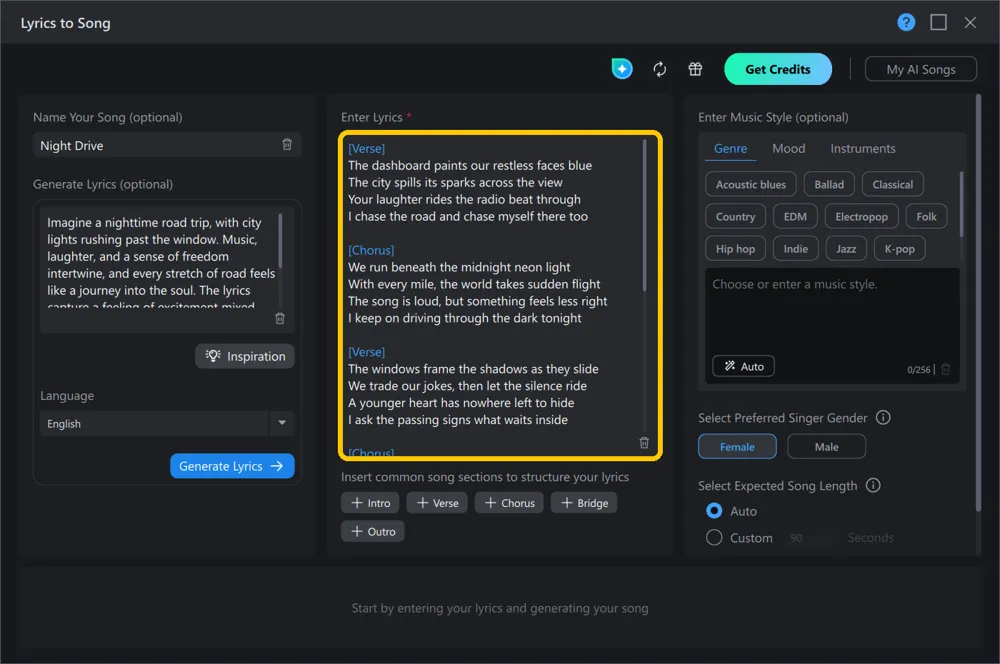1000x664 pixels.
Task: Click the custom seconds value field
Action: [811, 538]
